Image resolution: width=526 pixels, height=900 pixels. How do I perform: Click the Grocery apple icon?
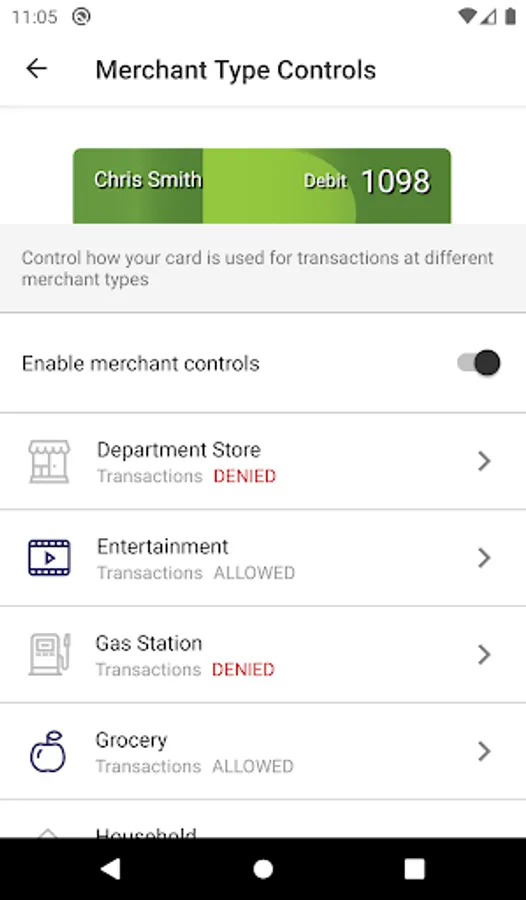coord(48,751)
